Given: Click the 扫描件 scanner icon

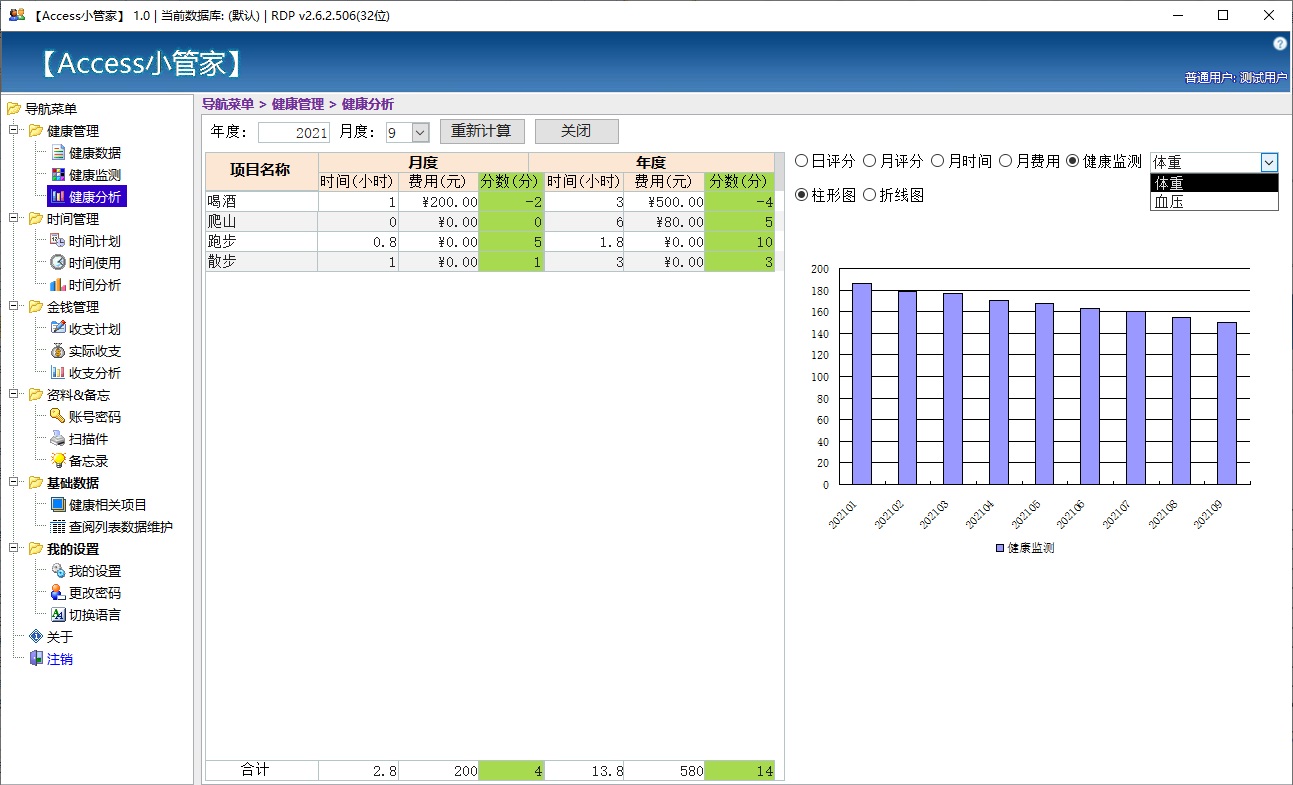Looking at the screenshot, I should click(x=58, y=439).
